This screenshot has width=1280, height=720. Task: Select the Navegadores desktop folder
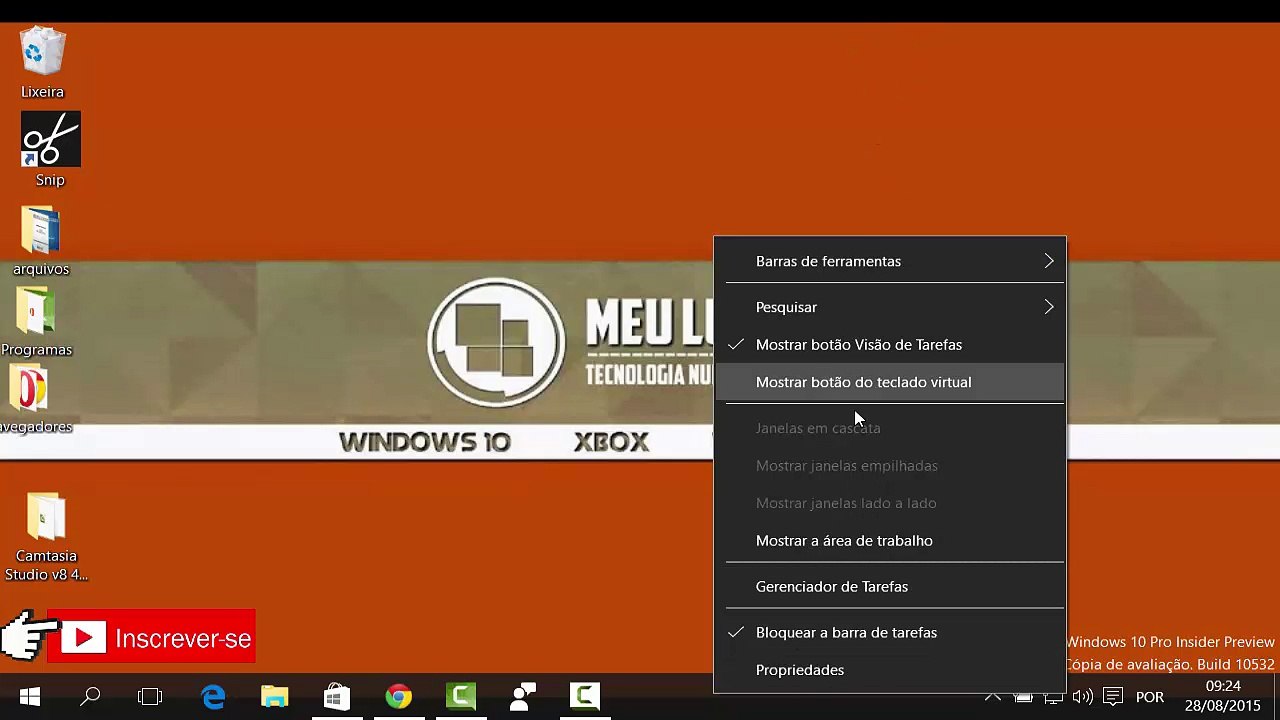pyautogui.click(x=35, y=399)
